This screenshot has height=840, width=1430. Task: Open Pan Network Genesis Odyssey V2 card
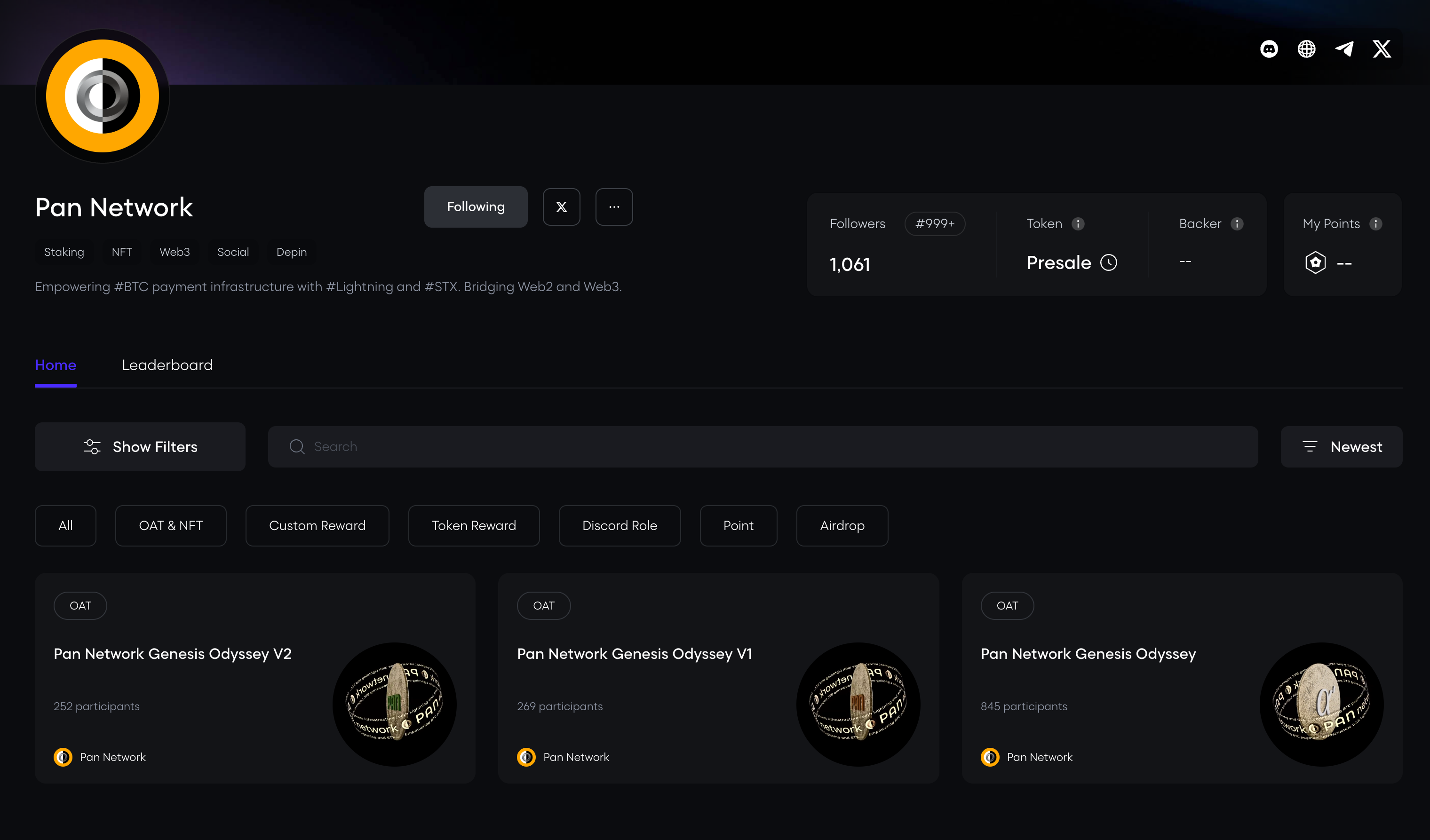tap(173, 654)
